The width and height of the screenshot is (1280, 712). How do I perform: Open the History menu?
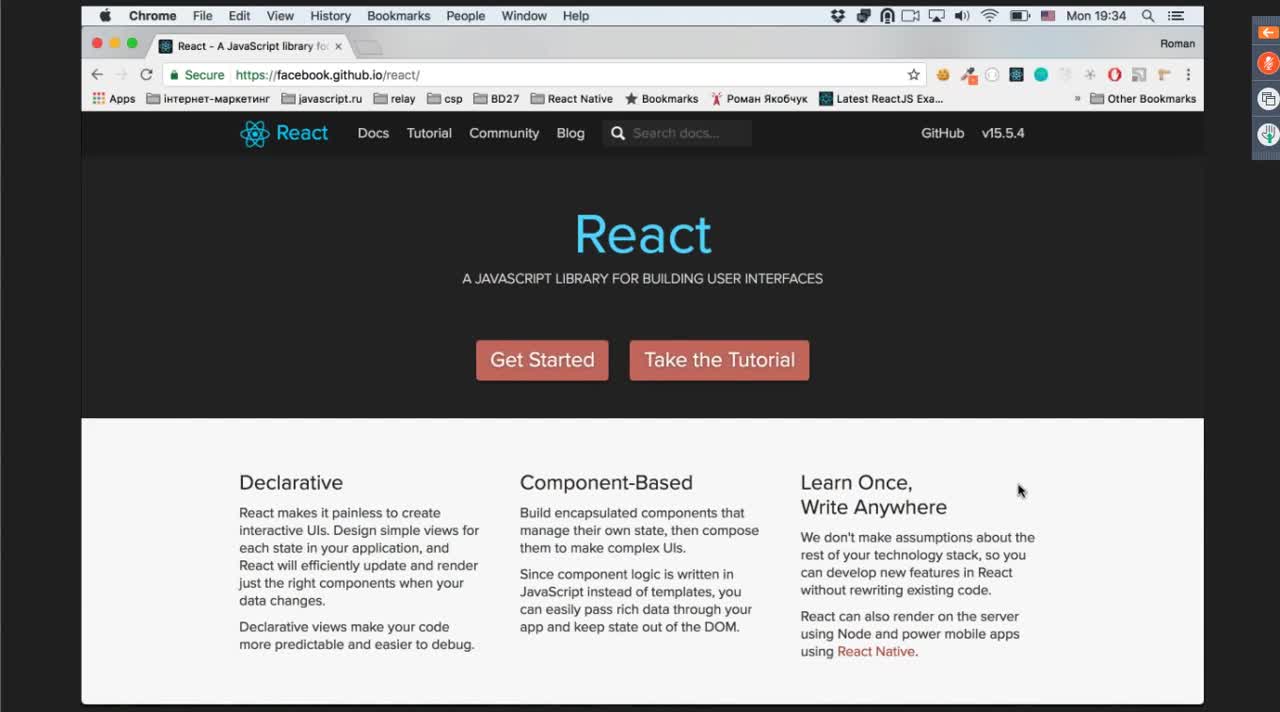pos(330,16)
